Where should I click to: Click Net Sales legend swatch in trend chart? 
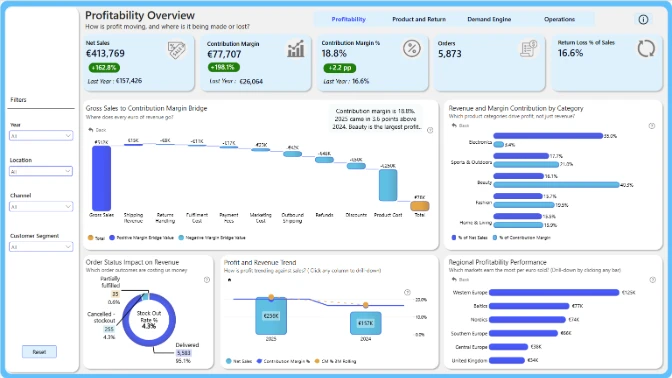[229, 361]
